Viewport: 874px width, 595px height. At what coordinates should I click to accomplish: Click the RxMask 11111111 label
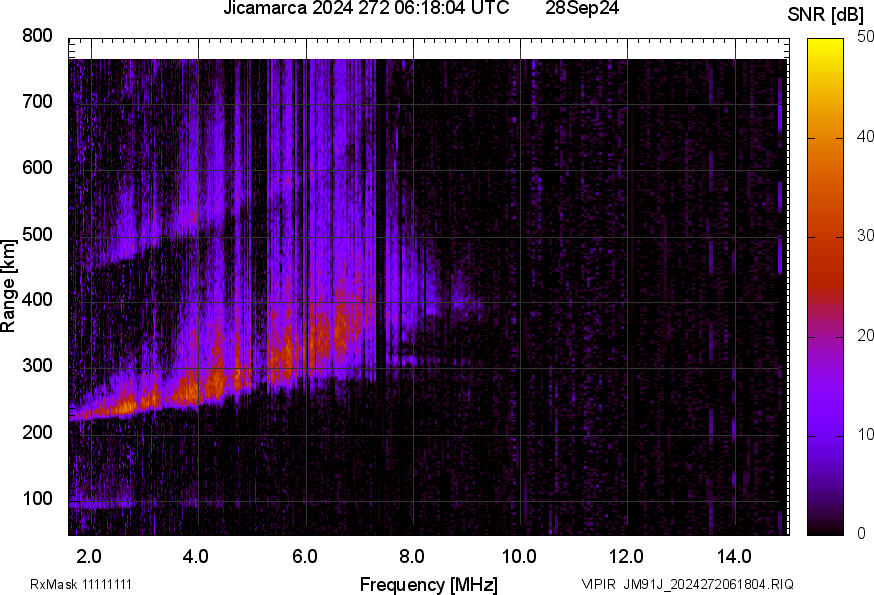81,584
